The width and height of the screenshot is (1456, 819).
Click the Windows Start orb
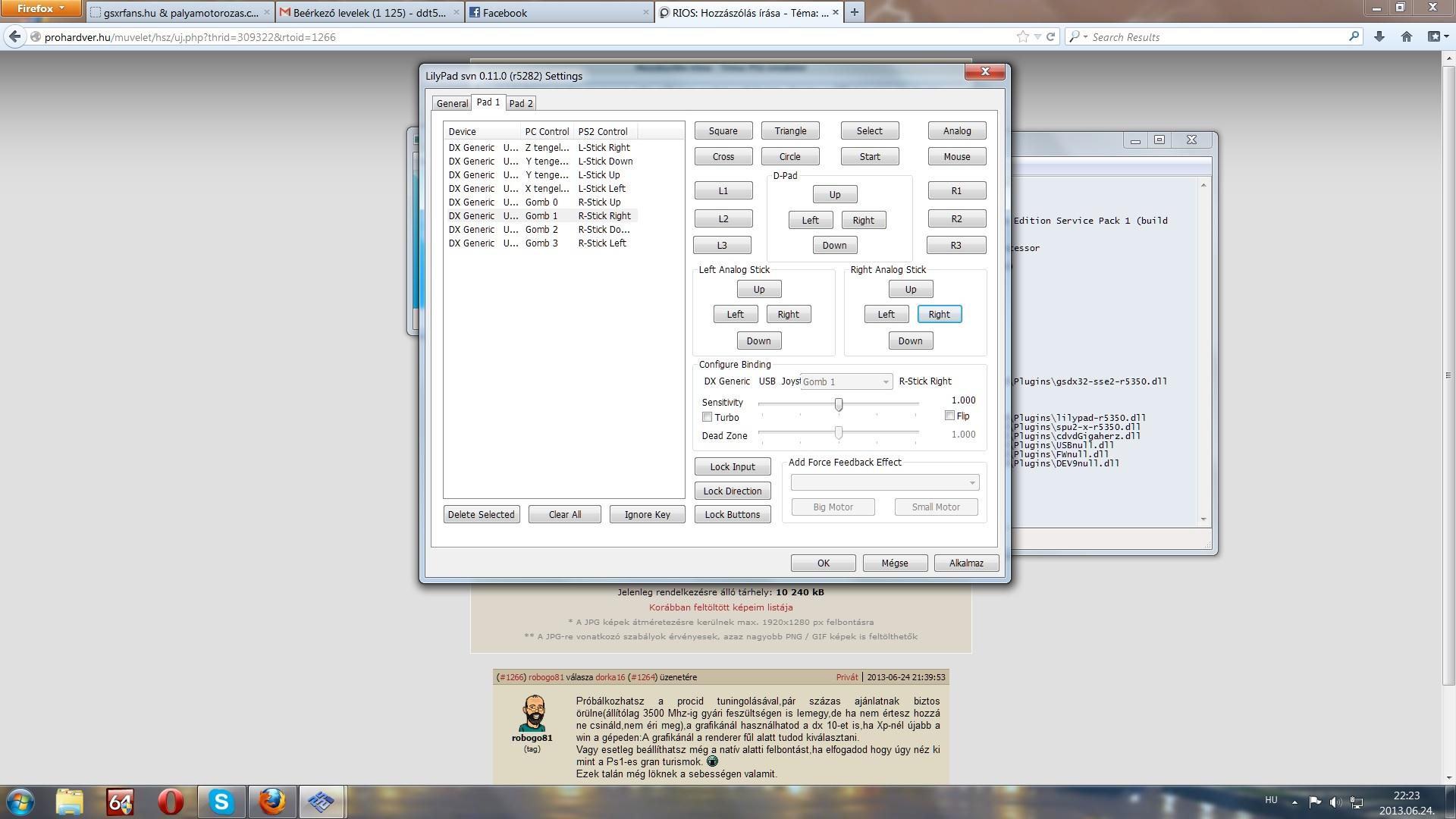(20, 802)
